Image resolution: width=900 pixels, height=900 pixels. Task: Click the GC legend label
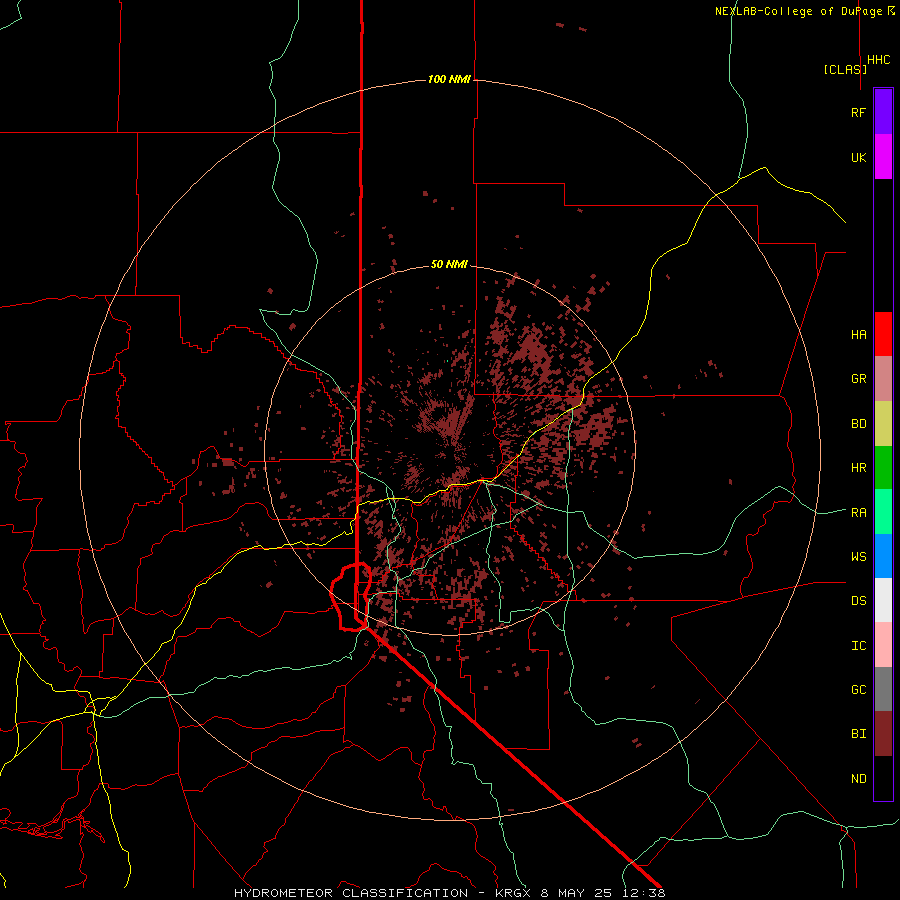pos(858,690)
